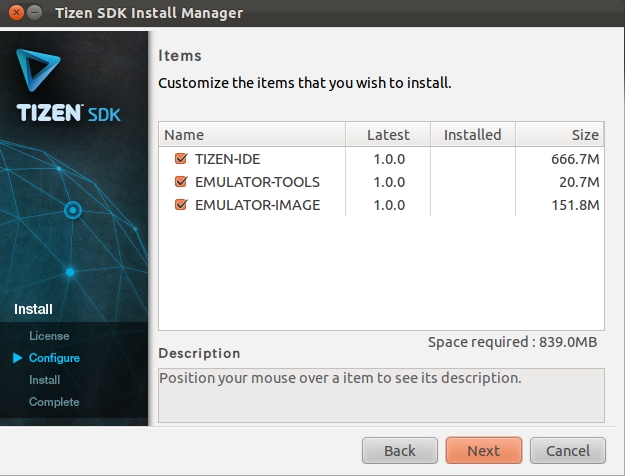Image resolution: width=625 pixels, height=476 pixels.
Task: Click the Latest column header
Action: (x=388, y=135)
